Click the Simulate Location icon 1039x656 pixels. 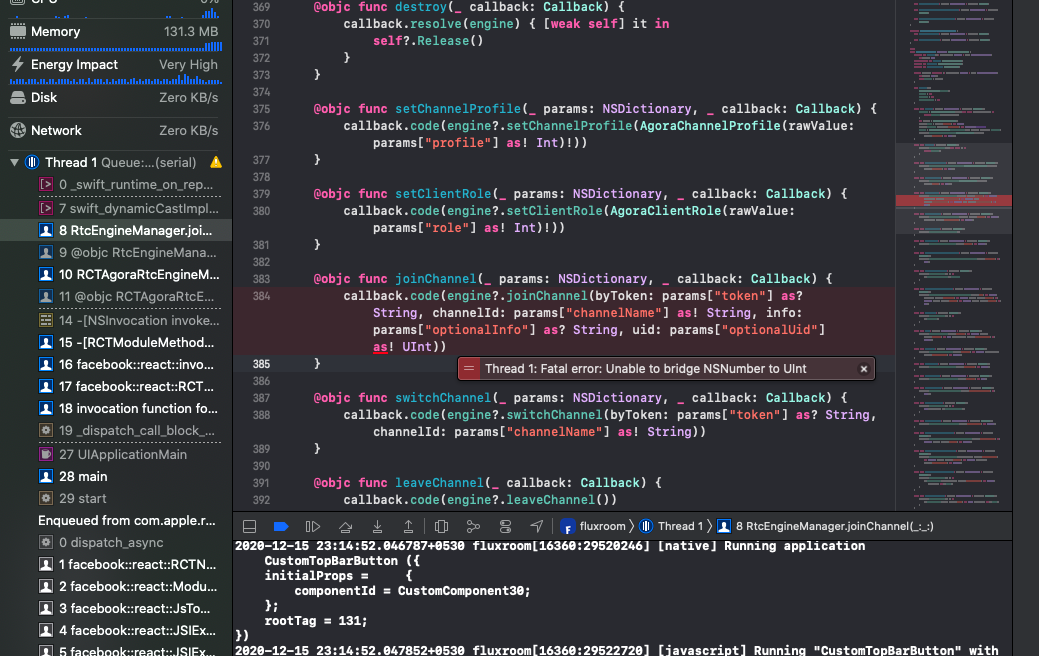(536, 526)
